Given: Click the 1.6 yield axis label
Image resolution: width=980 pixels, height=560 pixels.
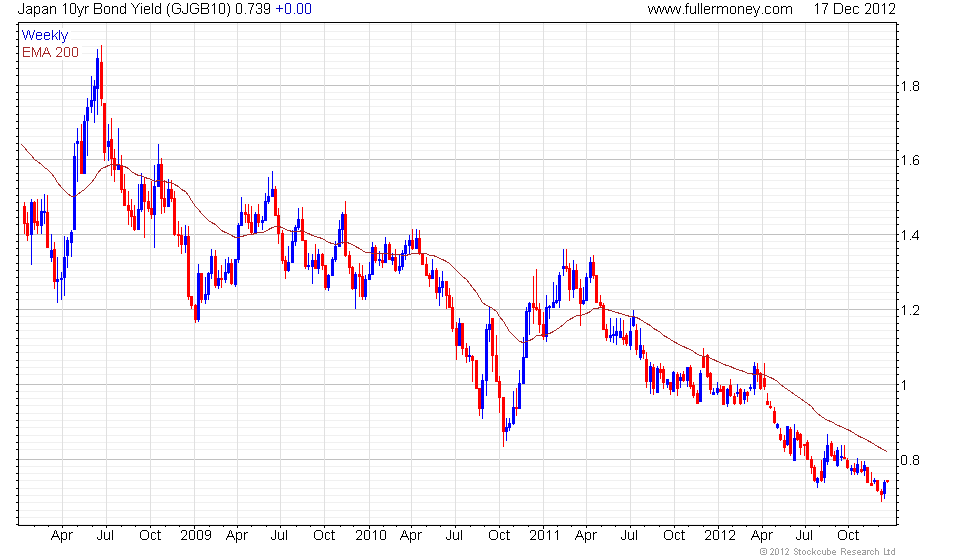Looking at the screenshot, I should tap(910, 161).
